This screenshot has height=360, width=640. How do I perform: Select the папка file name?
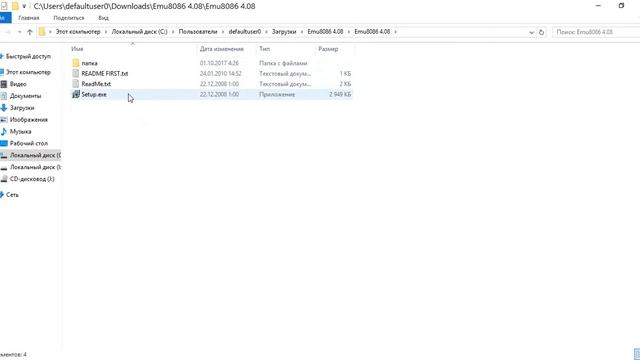pos(89,63)
